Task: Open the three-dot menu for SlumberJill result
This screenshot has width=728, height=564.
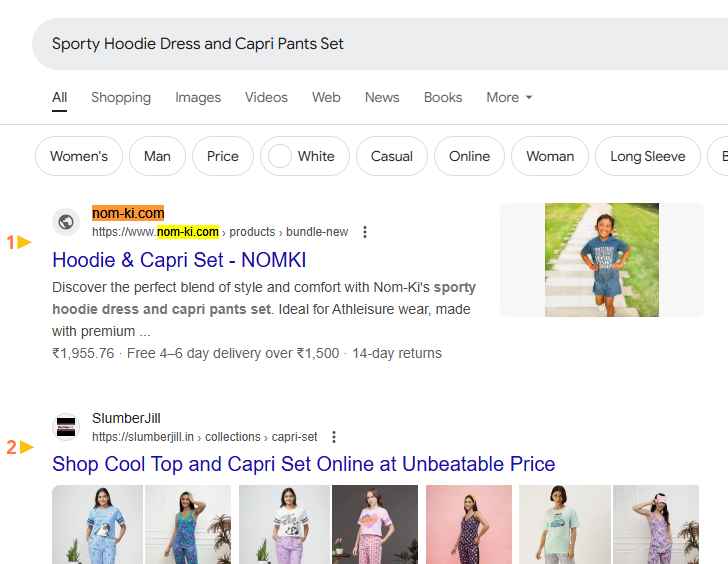Action: point(334,437)
